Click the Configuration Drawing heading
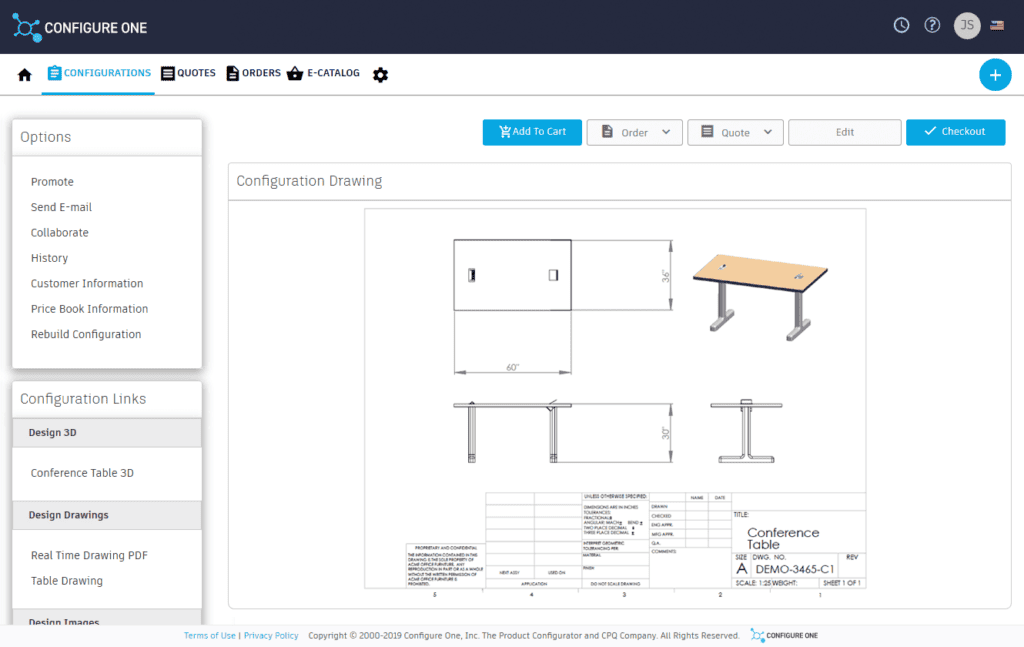Viewport: 1024px width, 647px height. tap(309, 181)
